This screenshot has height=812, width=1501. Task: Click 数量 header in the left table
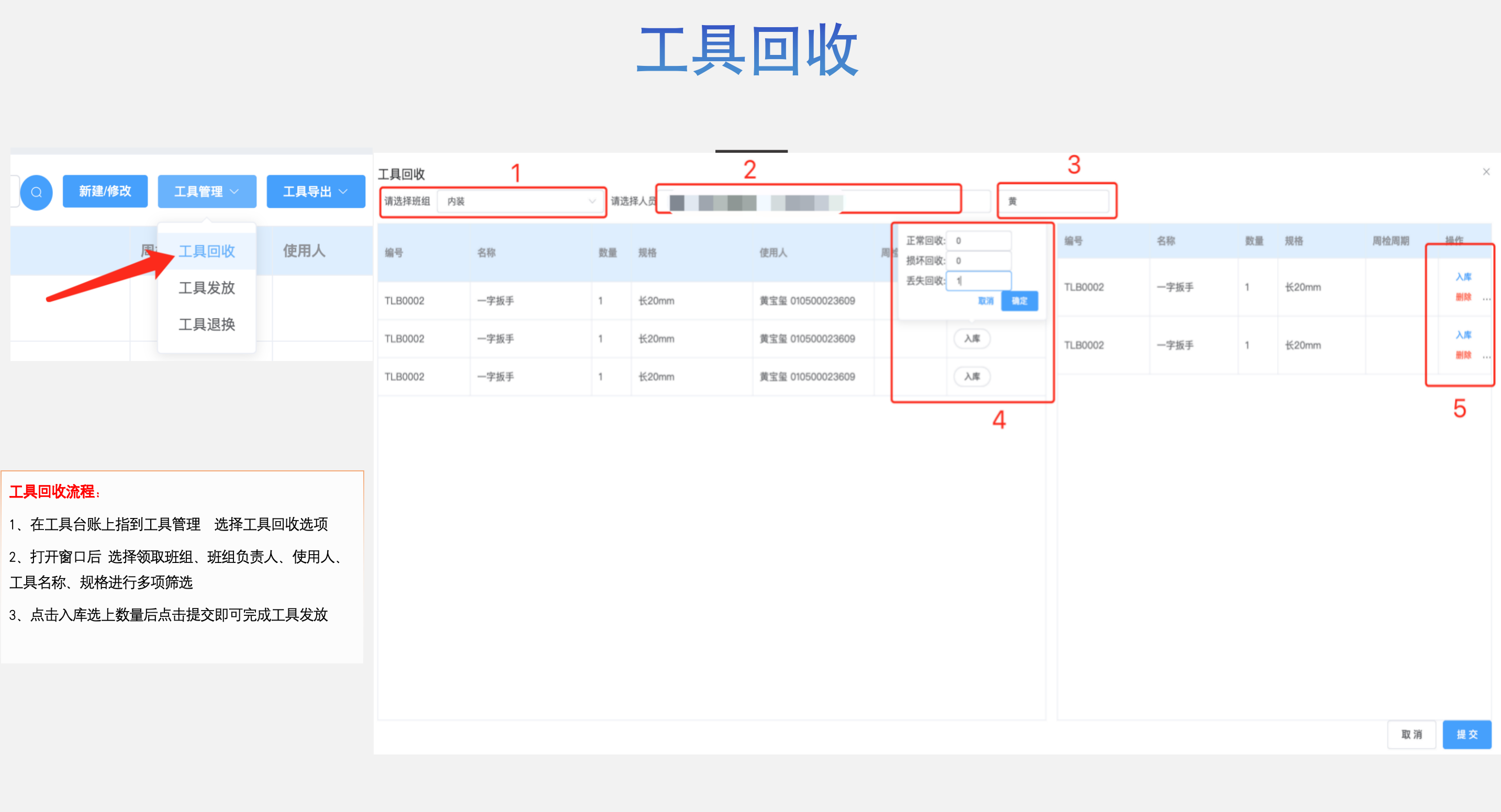608,253
